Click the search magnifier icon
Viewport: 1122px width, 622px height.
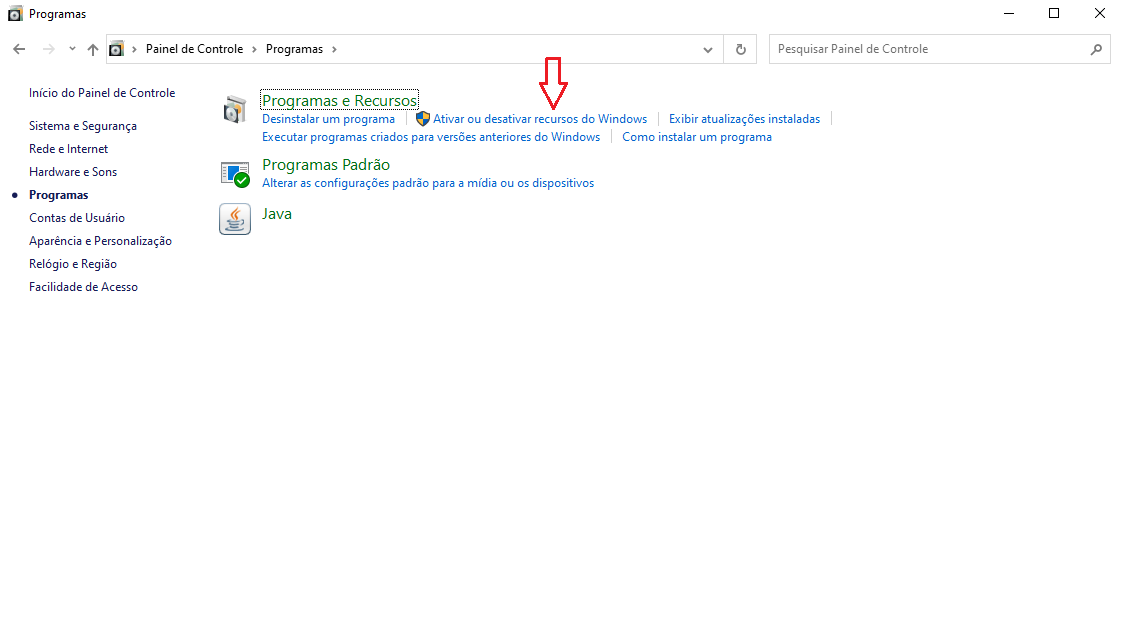1096,49
